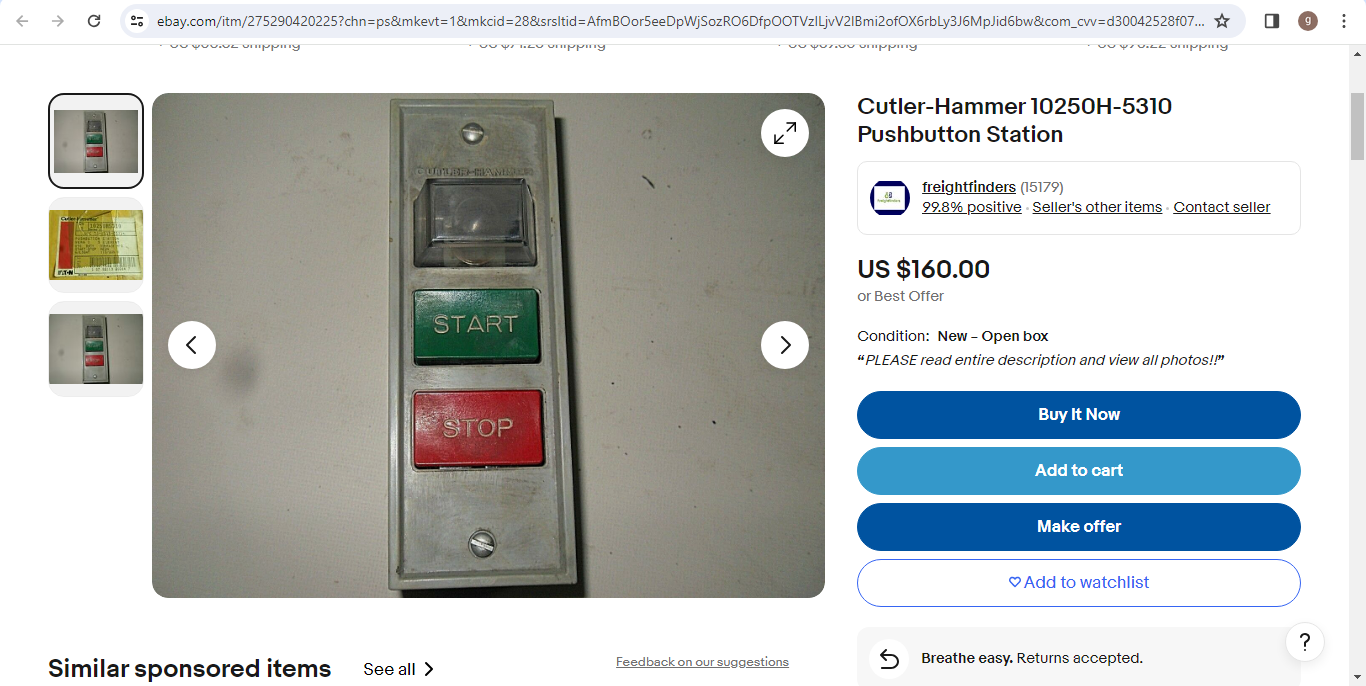
Task: Expand See all similar sponsored items
Action: pyautogui.click(x=398, y=669)
